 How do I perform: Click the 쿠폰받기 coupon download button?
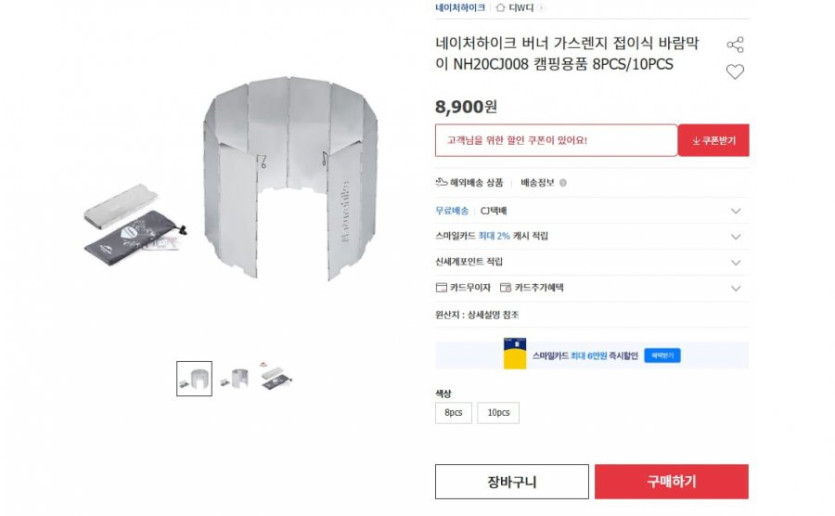713,141
